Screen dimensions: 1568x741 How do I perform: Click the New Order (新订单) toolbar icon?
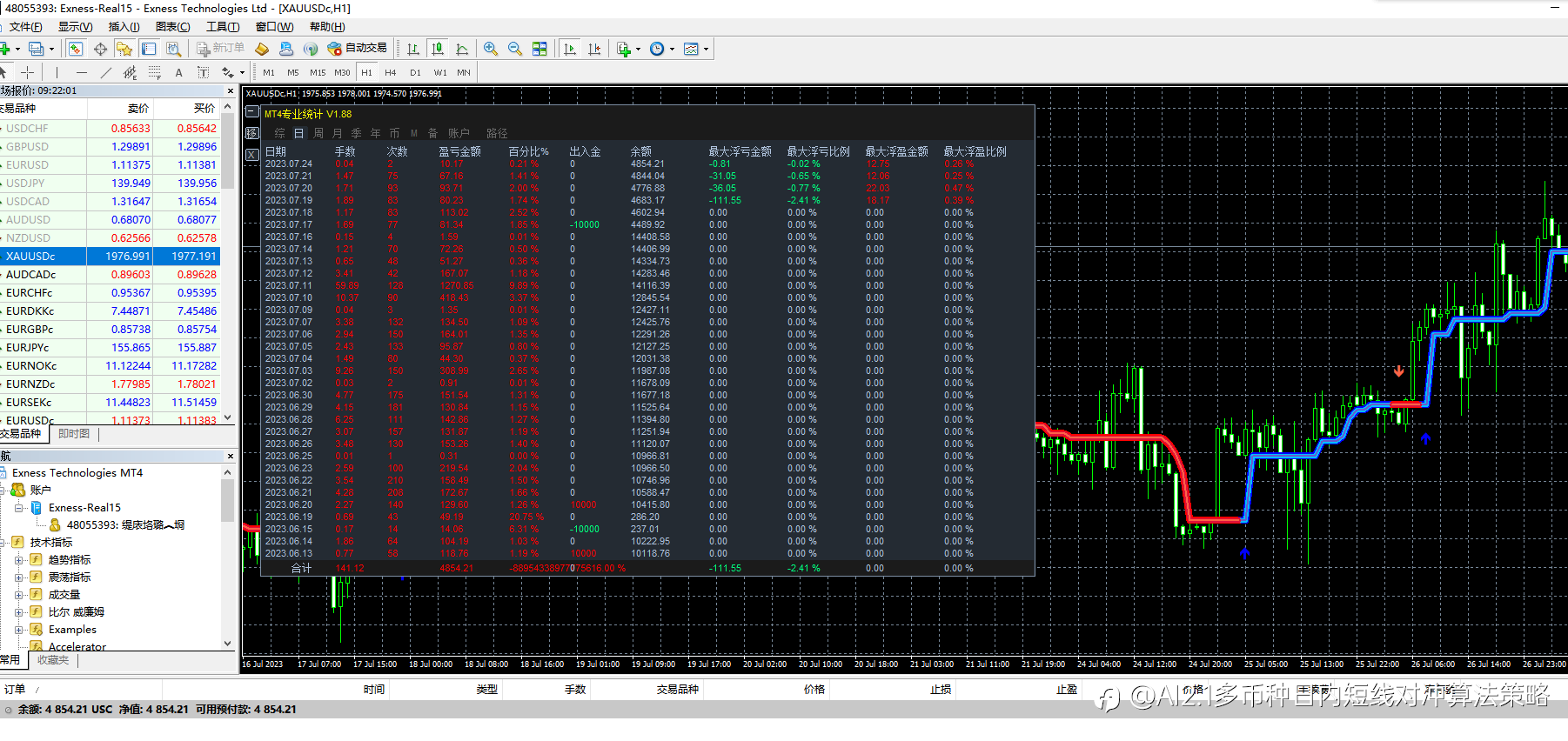[220, 49]
